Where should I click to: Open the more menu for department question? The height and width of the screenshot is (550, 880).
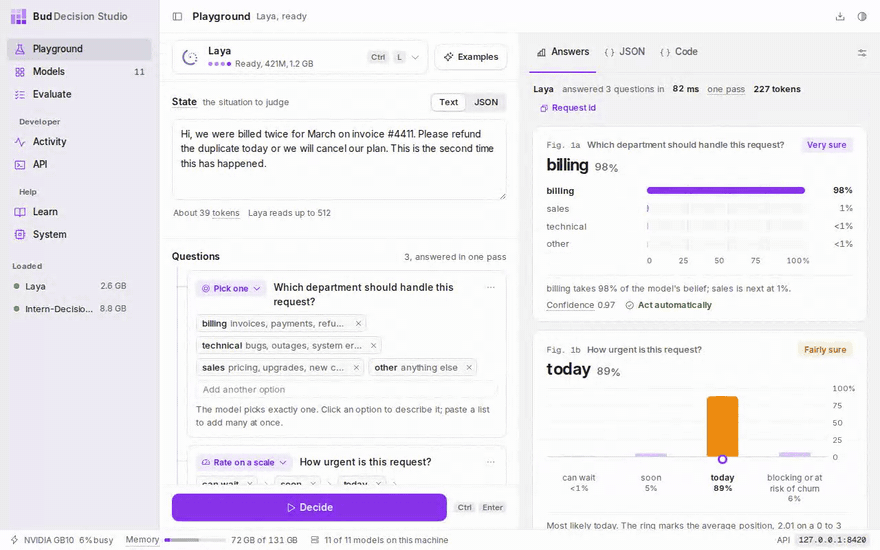[491, 287]
